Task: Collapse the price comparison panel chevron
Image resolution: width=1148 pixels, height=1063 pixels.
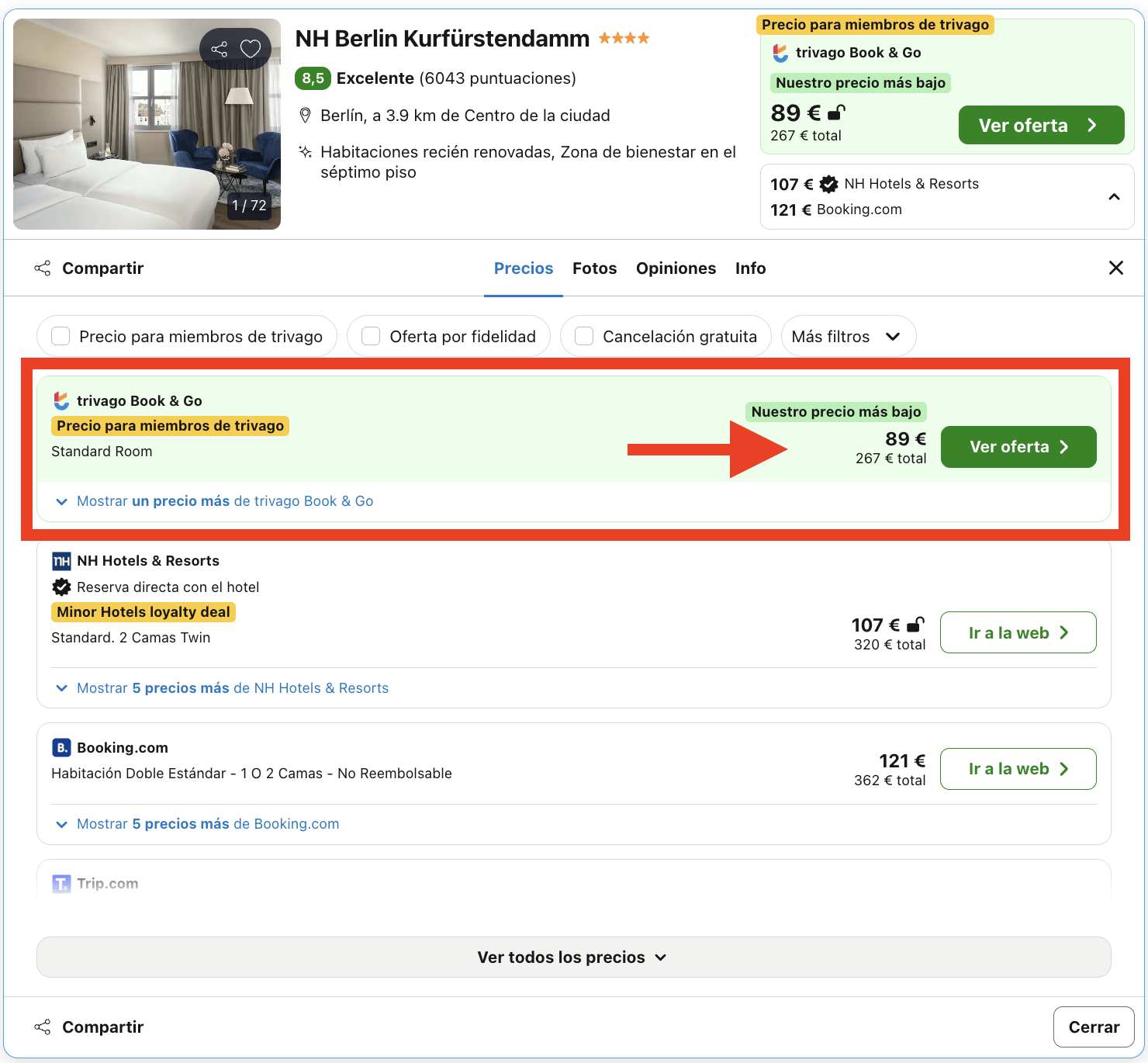Action: (1115, 196)
